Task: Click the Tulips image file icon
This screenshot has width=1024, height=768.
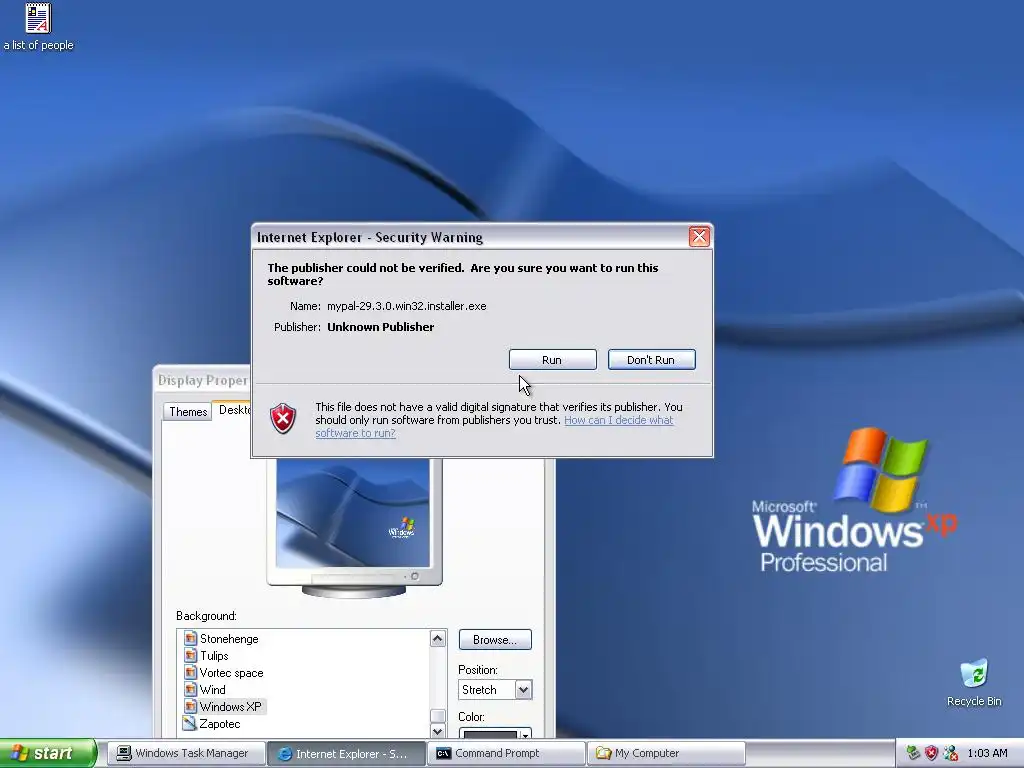Action: tap(190, 655)
